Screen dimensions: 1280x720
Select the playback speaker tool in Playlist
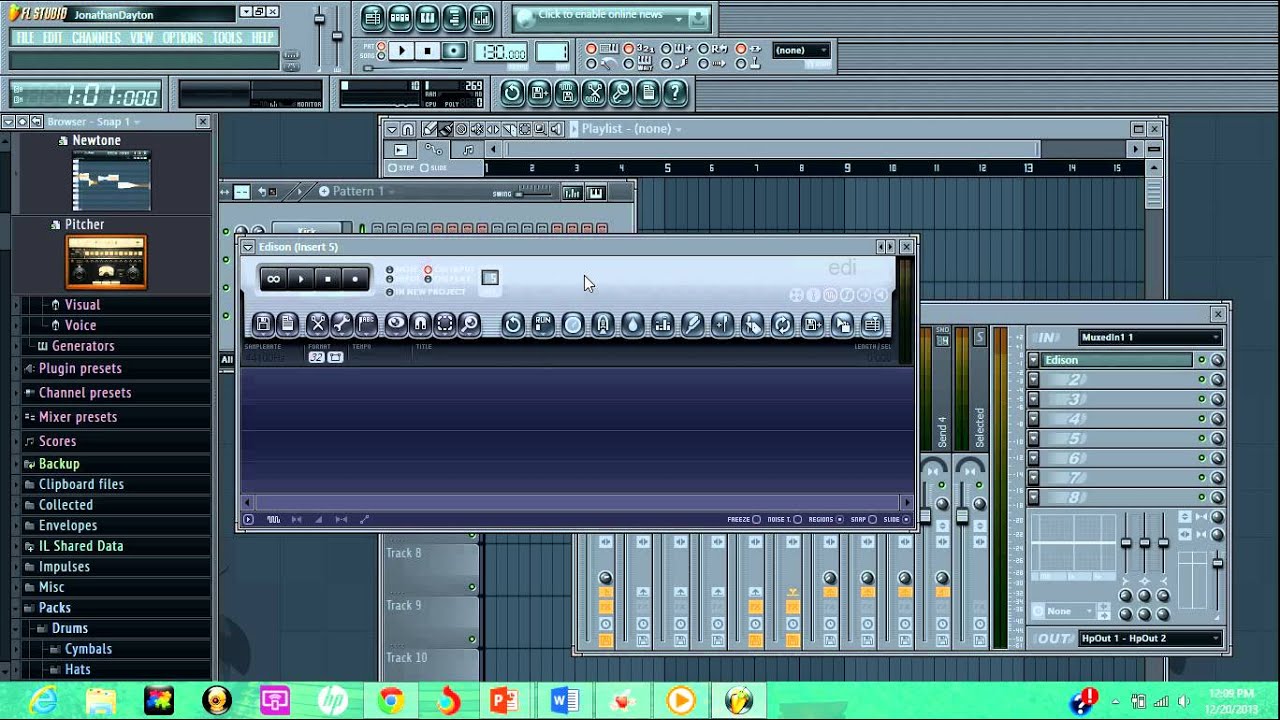pyautogui.click(x=556, y=129)
